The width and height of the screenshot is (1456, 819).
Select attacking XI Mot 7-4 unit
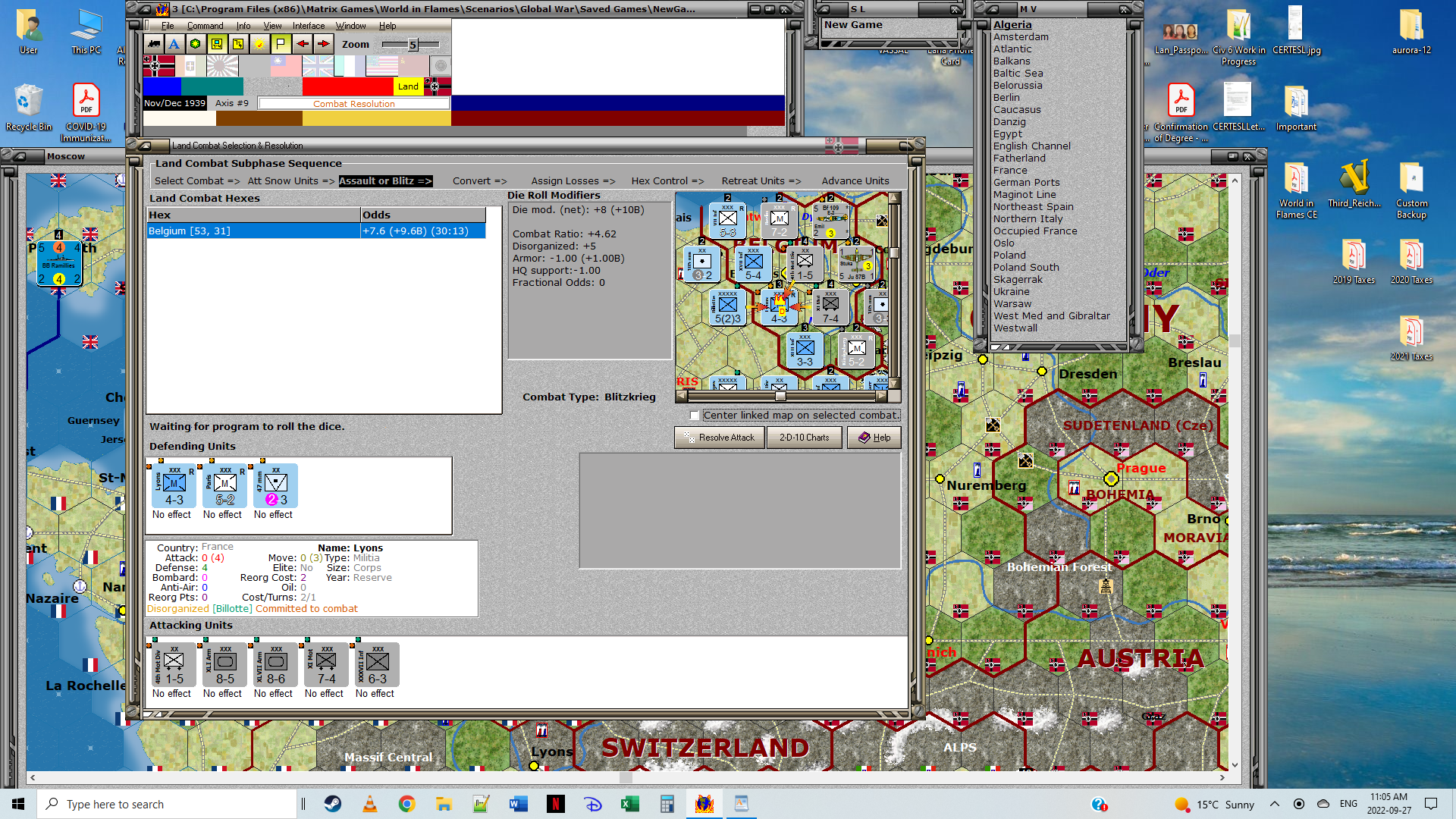point(327,665)
